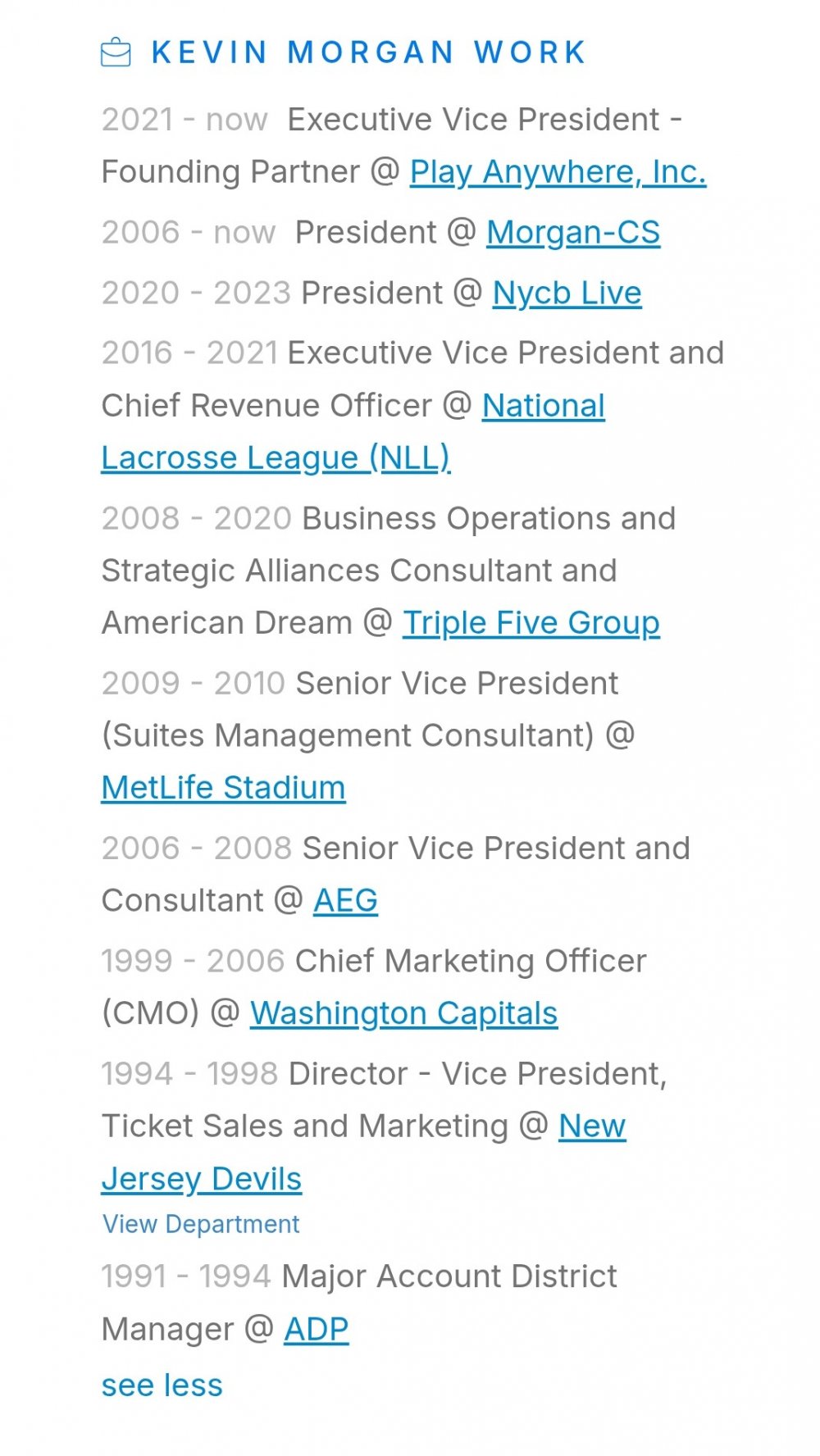Click the Chief Marketing Officer (CMO) title text
Screen dimensions: 820x1456
click(374, 987)
